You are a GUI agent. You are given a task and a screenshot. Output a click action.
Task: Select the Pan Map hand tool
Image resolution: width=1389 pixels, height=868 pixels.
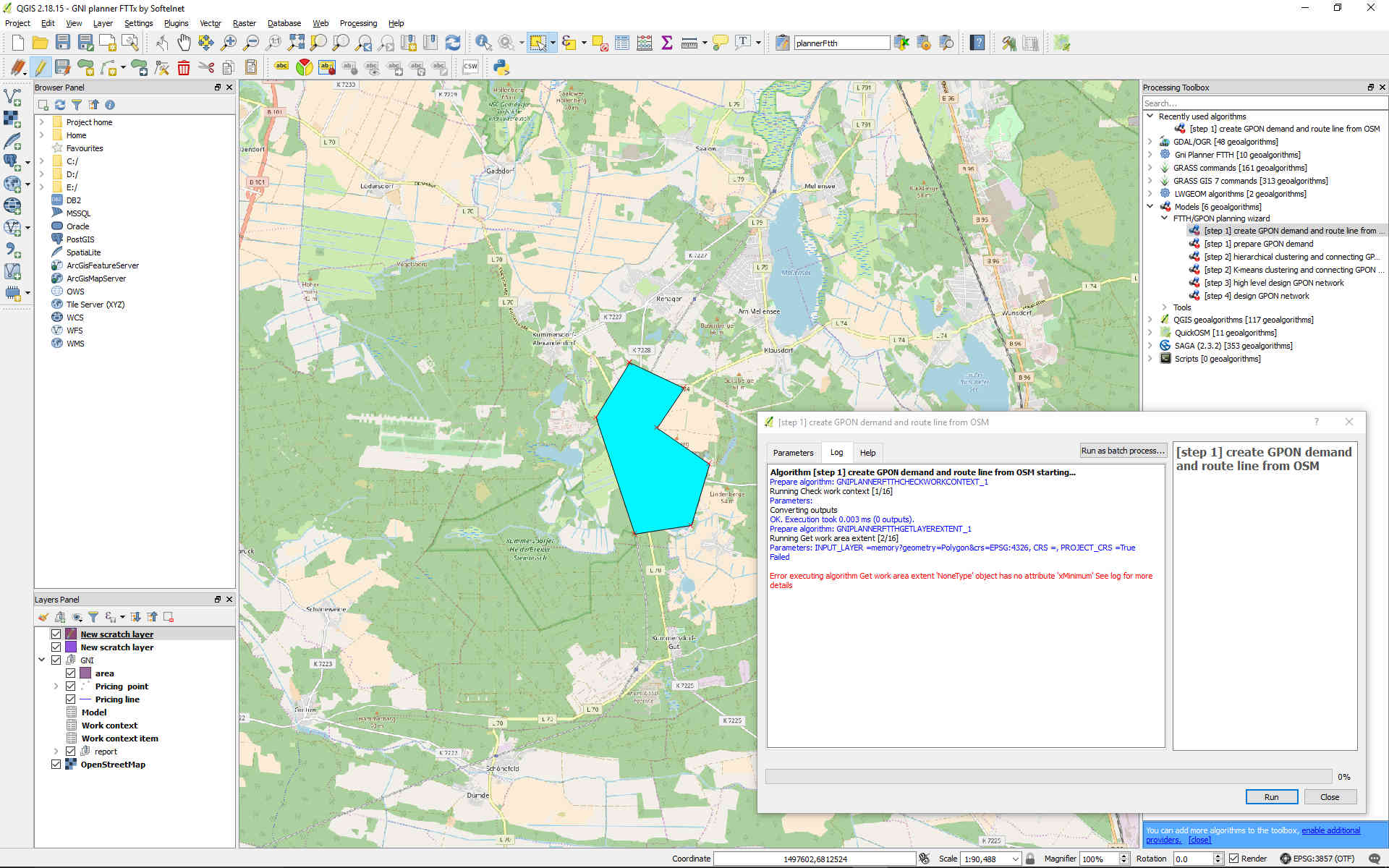click(x=184, y=43)
